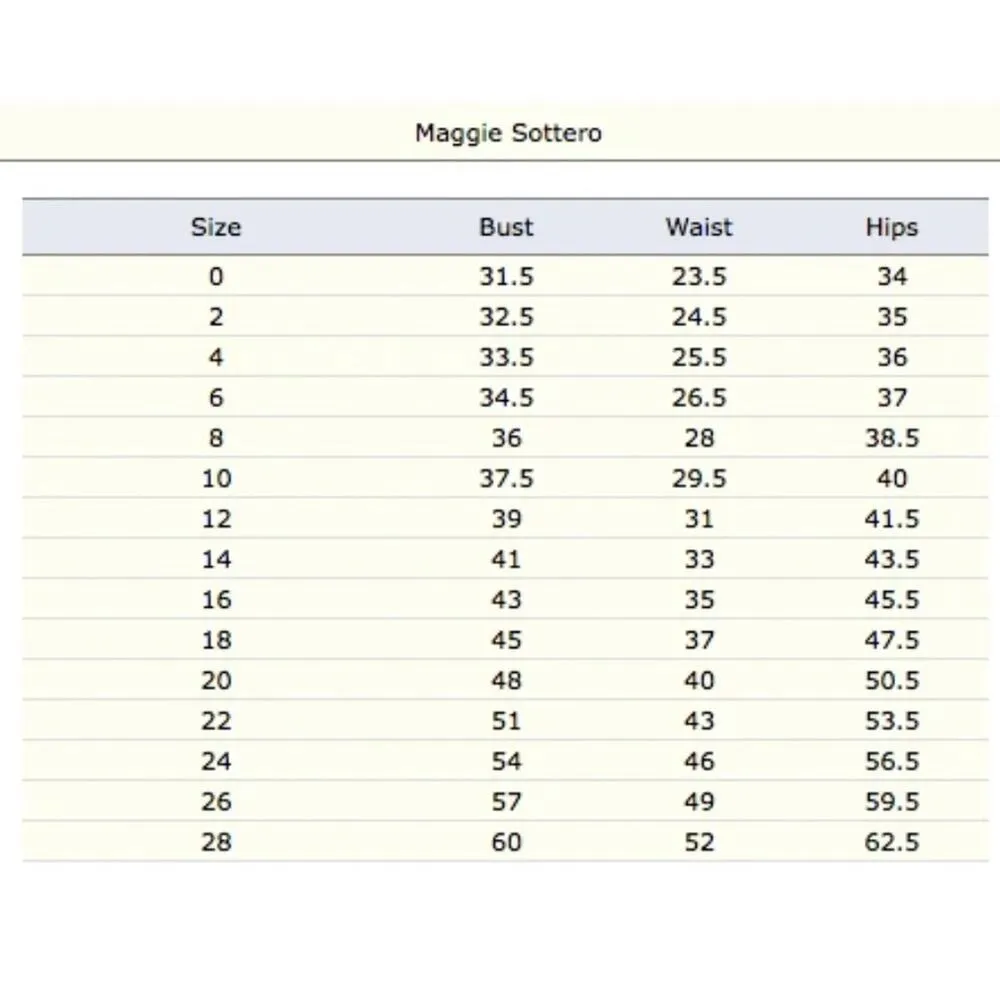Select the 57 bust measurement cell

pos(506,801)
